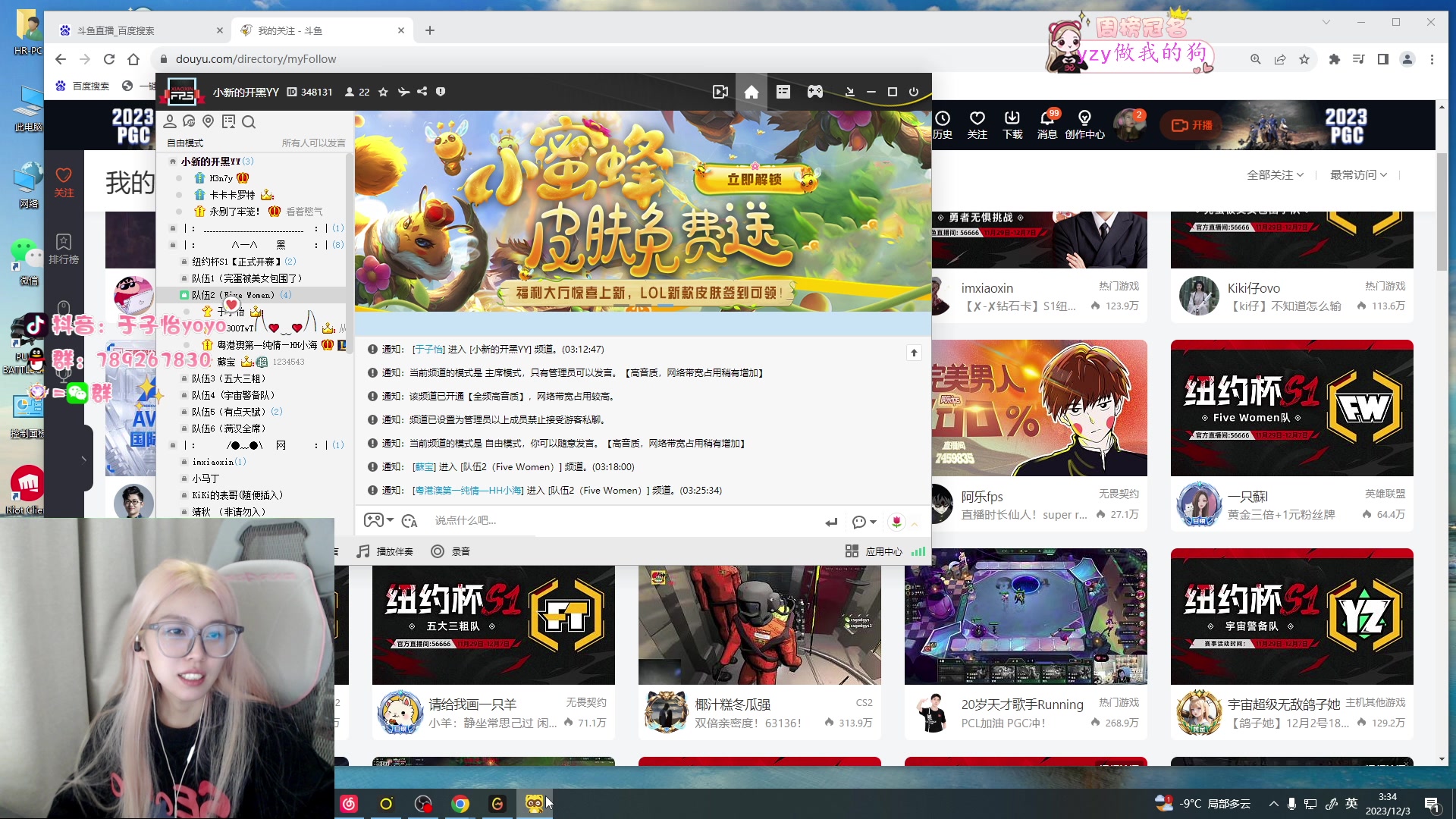Click the search magnifier icon in YY sidebar
Screen dimensions: 1456x819
pos(249,121)
